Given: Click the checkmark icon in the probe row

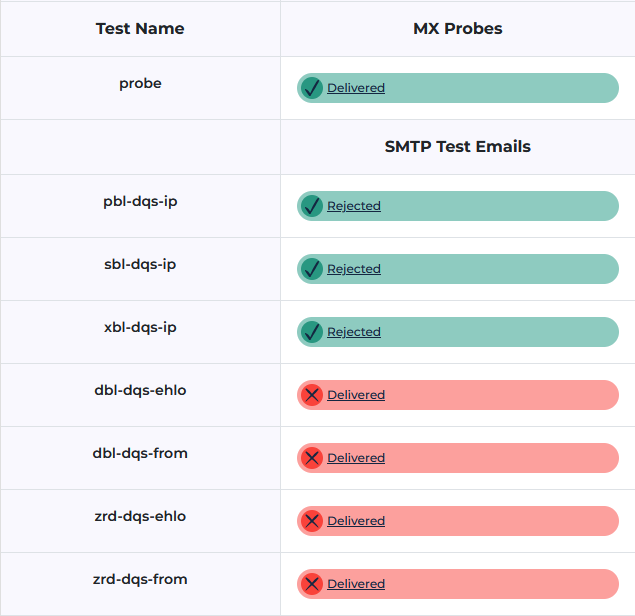Looking at the screenshot, I should (311, 88).
